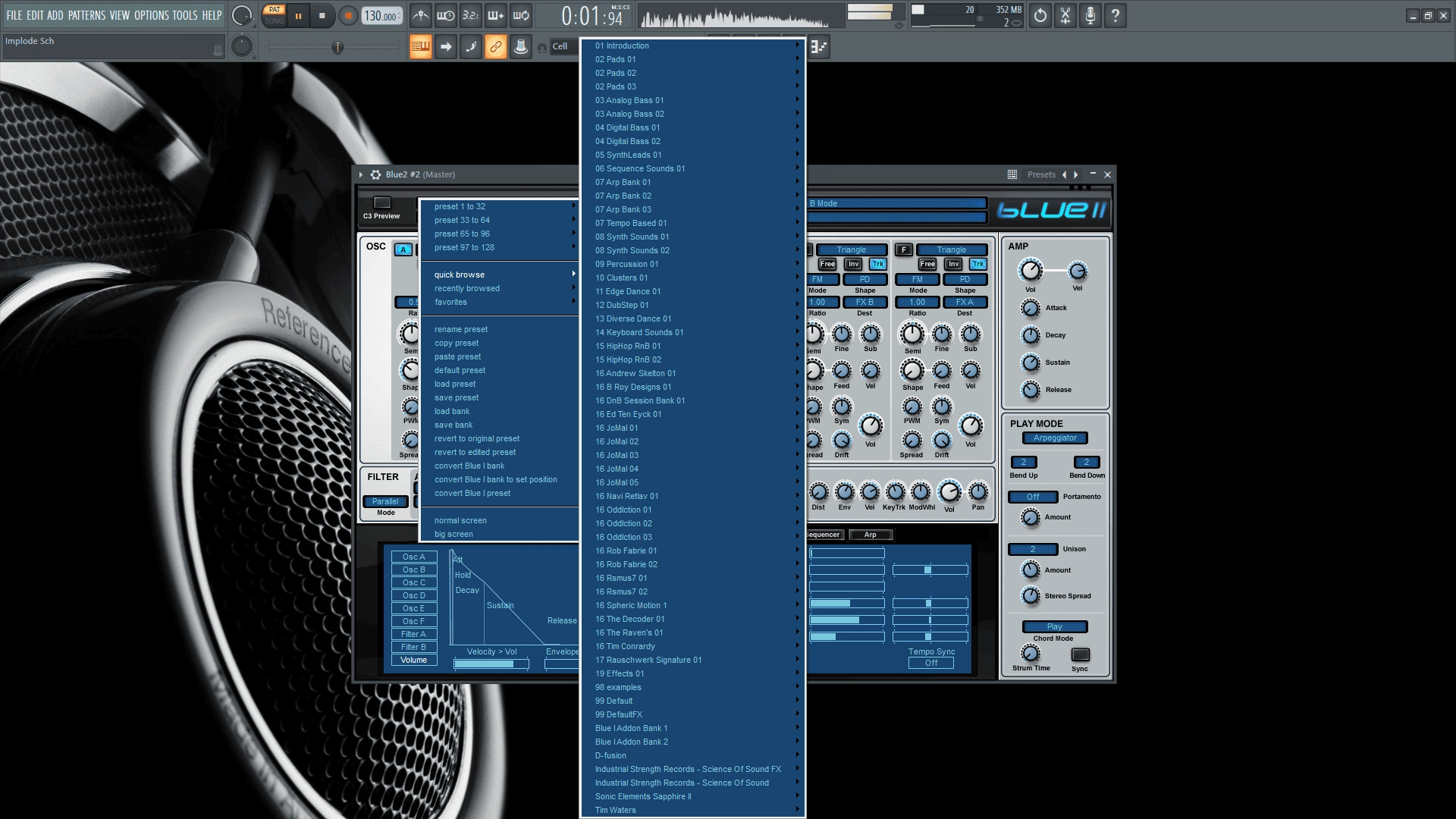
Task: Select Osc A in envelope list
Action: [x=414, y=557]
